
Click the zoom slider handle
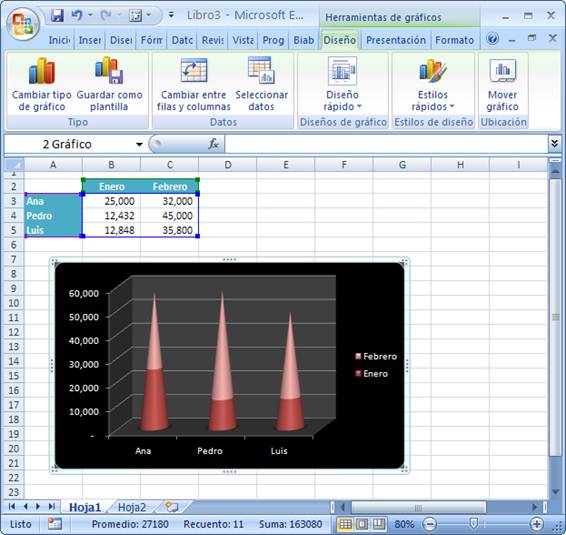[473, 523]
